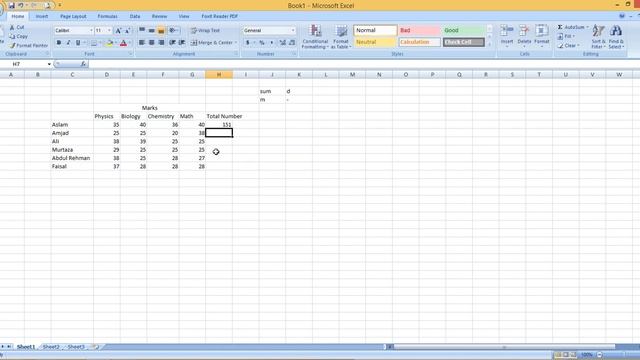Open the font size dropdown
Viewport: 640px width, 360px height.
(x=109, y=31)
